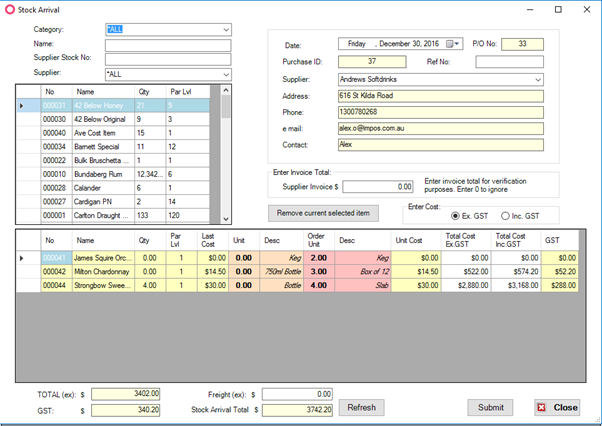Click the Freight (ex) amount field
Image resolution: width=602 pixels, height=426 pixels.
coord(297,394)
